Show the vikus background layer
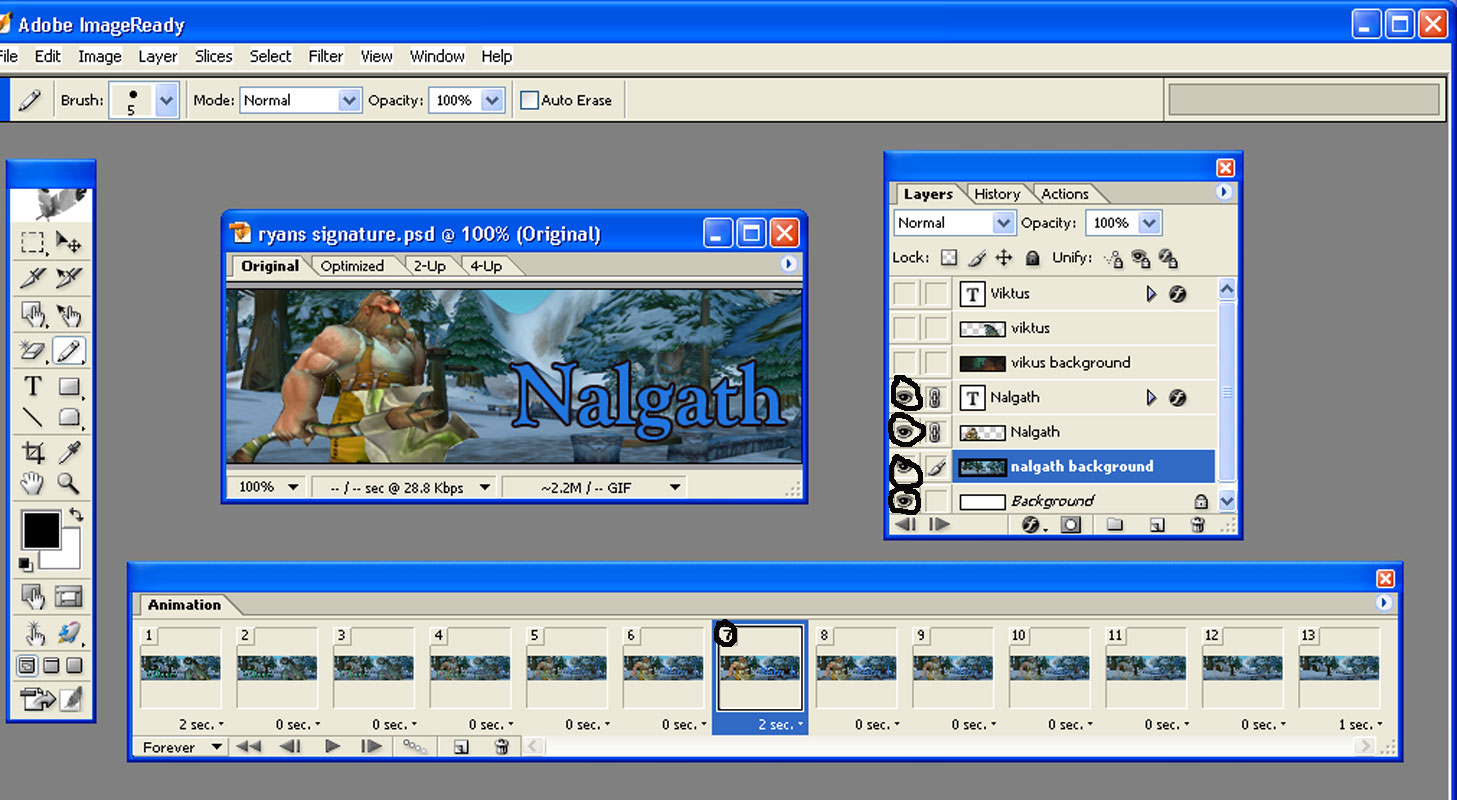This screenshot has height=800, width=1457. (904, 362)
